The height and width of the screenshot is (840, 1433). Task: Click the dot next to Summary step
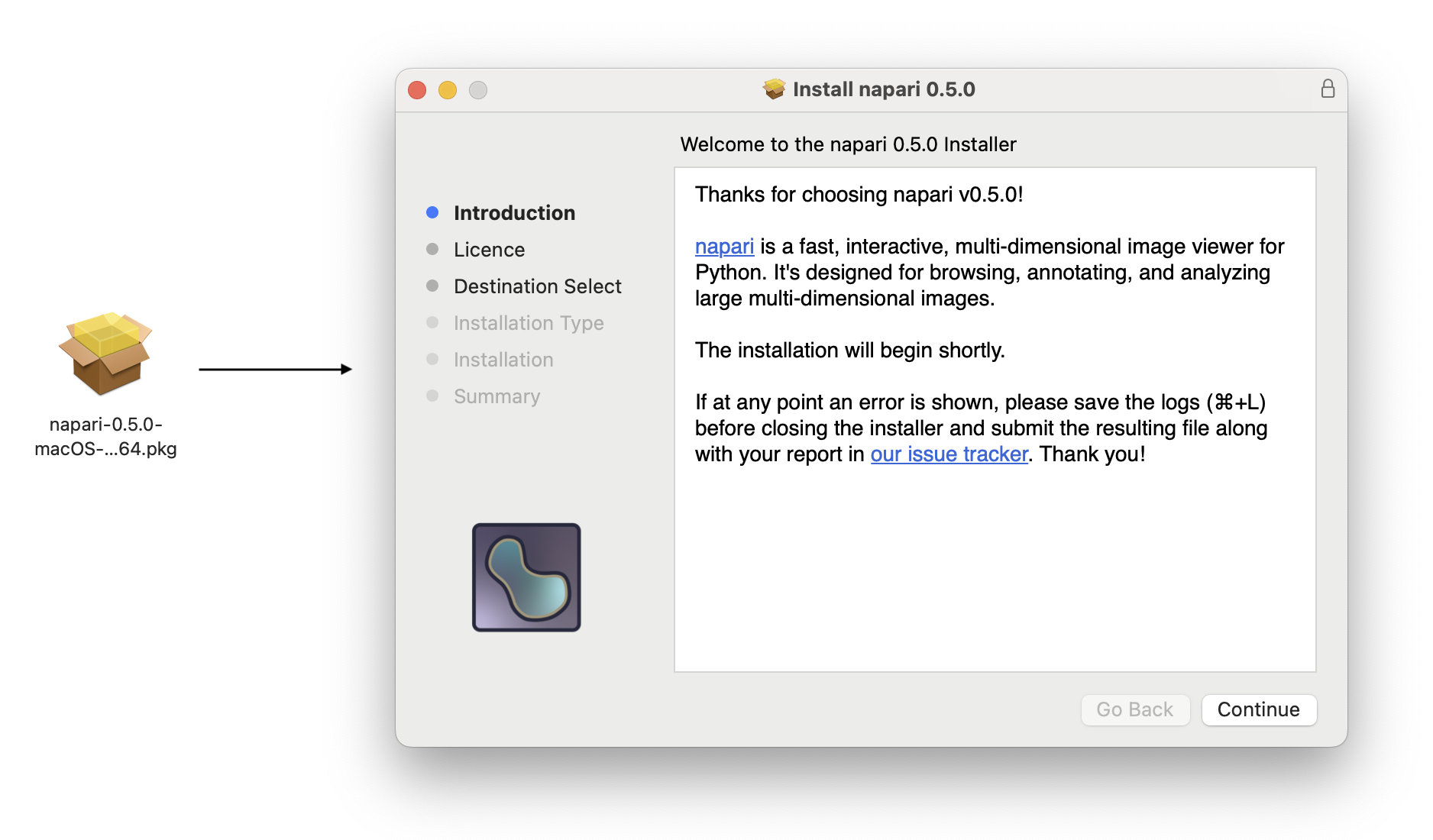click(x=432, y=395)
